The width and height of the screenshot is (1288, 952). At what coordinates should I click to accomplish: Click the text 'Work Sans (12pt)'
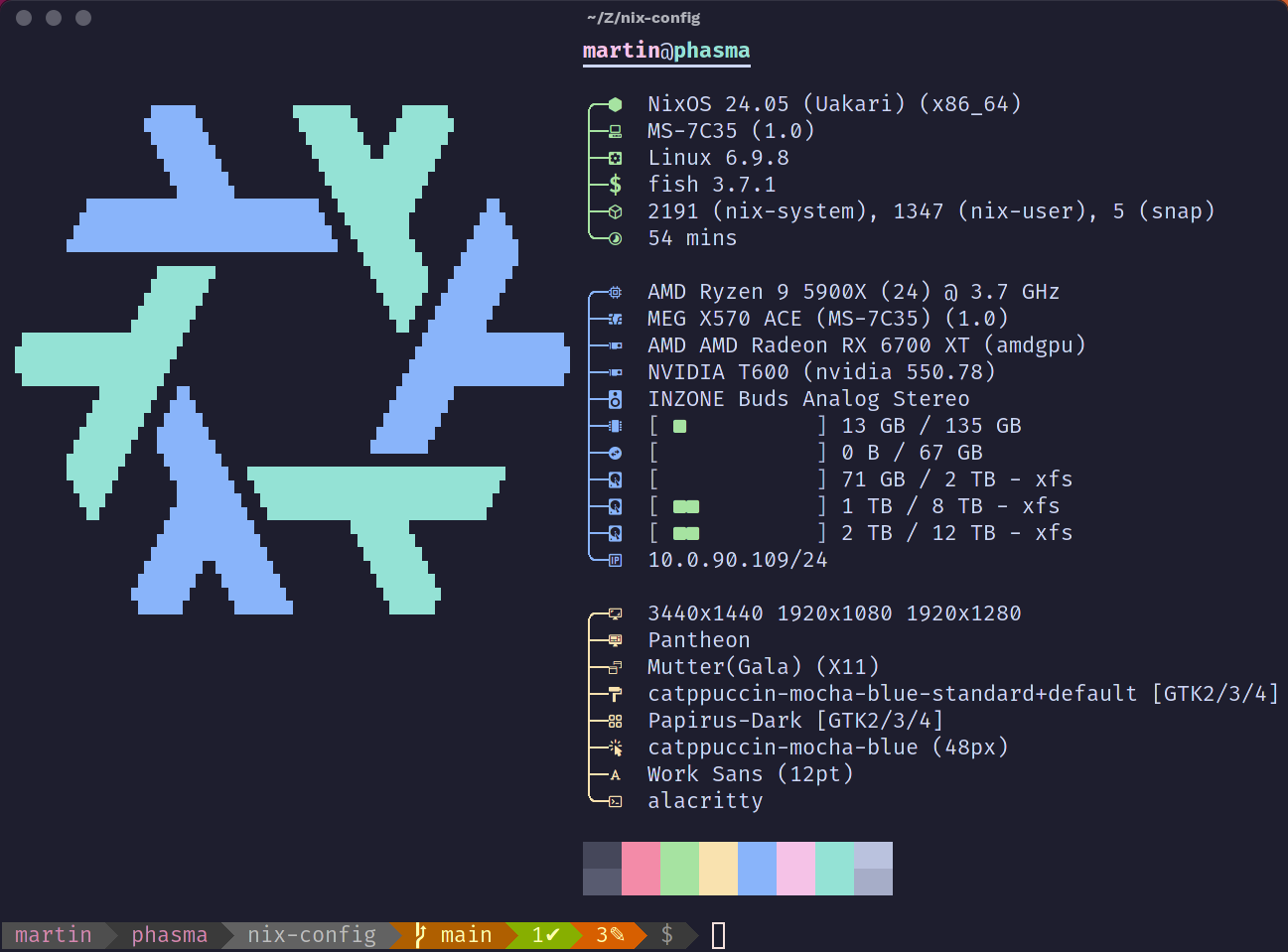751,774
